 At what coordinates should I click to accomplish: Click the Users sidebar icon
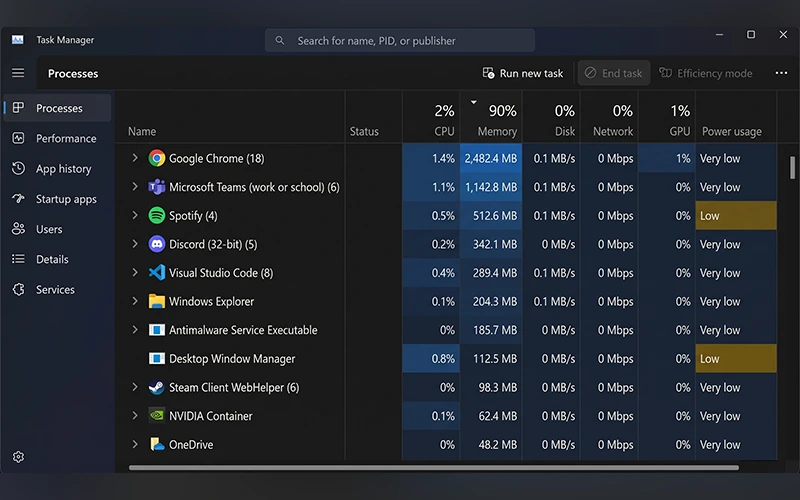click(x=18, y=229)
